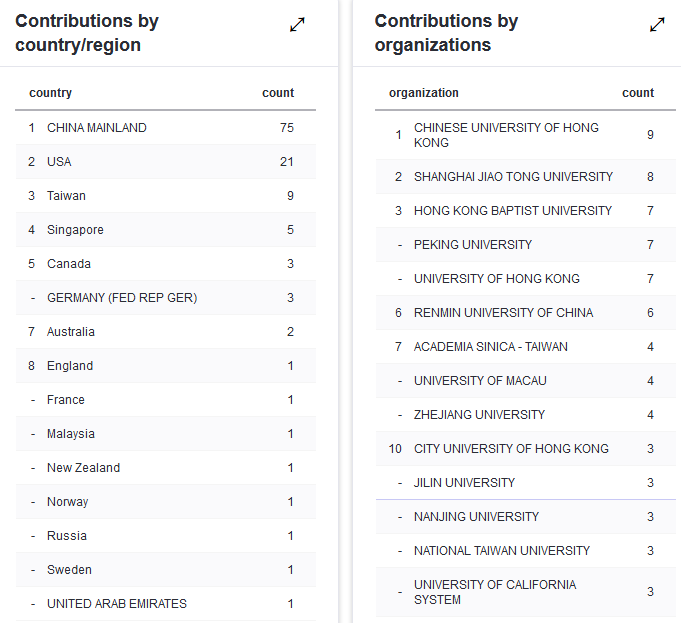This screenshot has height=623, width=681.
Task: Click the Taiwan country entry
Action: (x=66, y=196)
